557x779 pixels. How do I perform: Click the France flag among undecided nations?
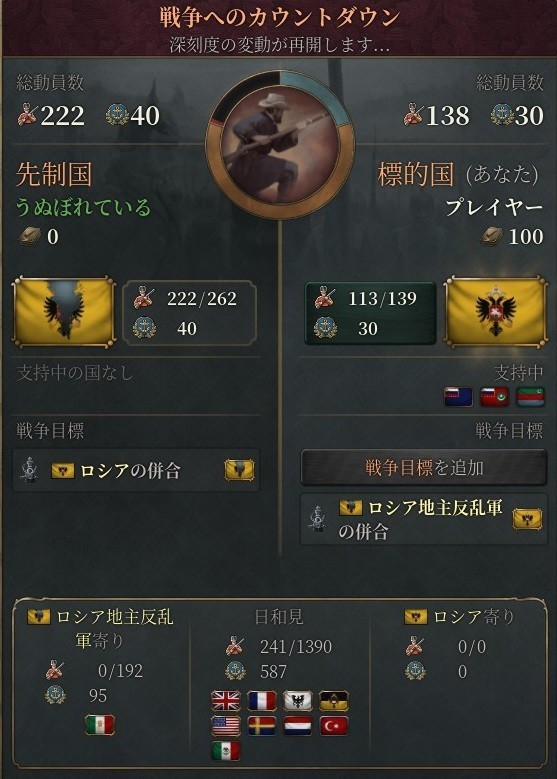click(x=262, y=701)
